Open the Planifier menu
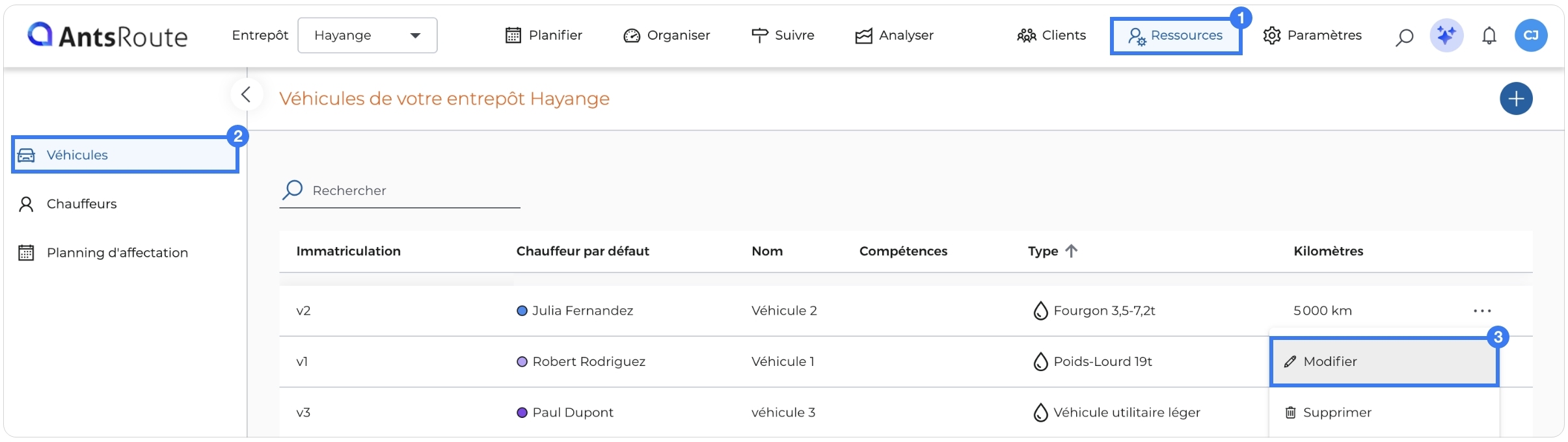The image size is (1568, 442). click(544, 35)
